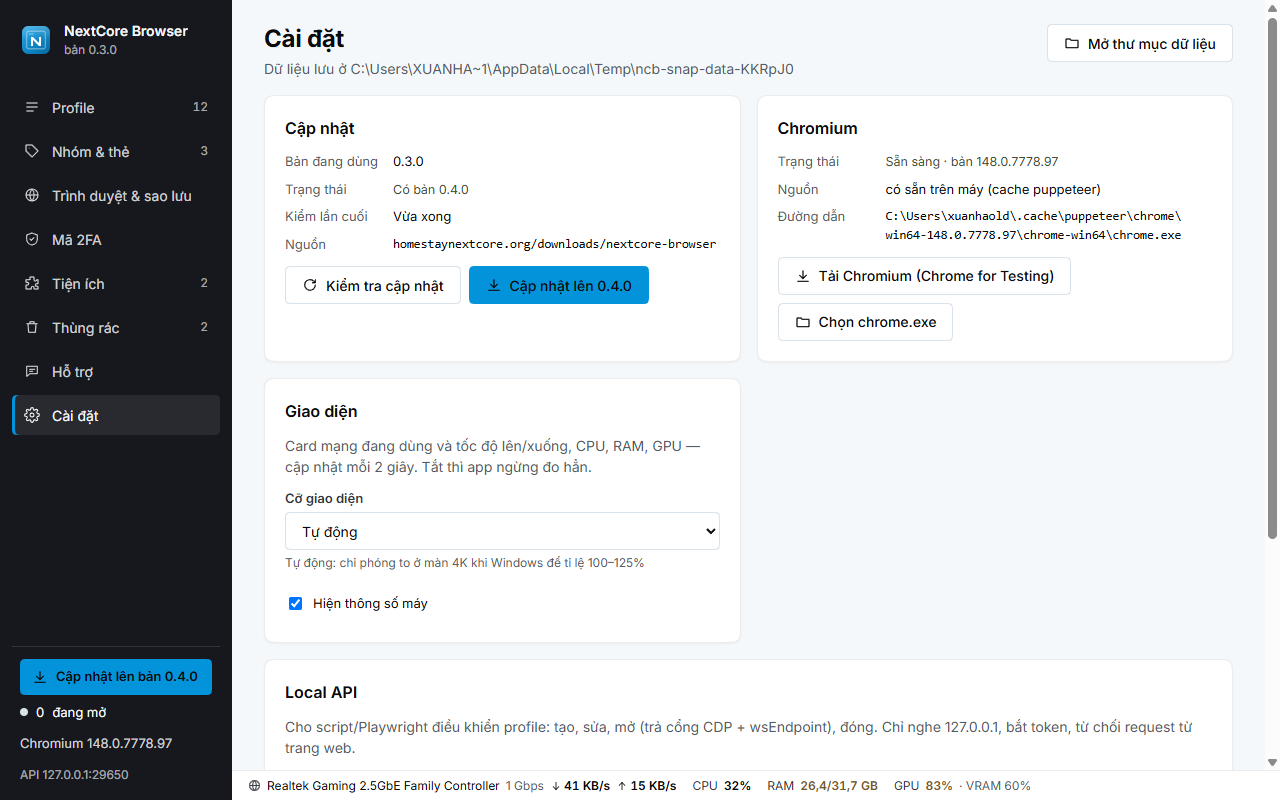Click the Chọn chrome.exe button

coord(865,322)
